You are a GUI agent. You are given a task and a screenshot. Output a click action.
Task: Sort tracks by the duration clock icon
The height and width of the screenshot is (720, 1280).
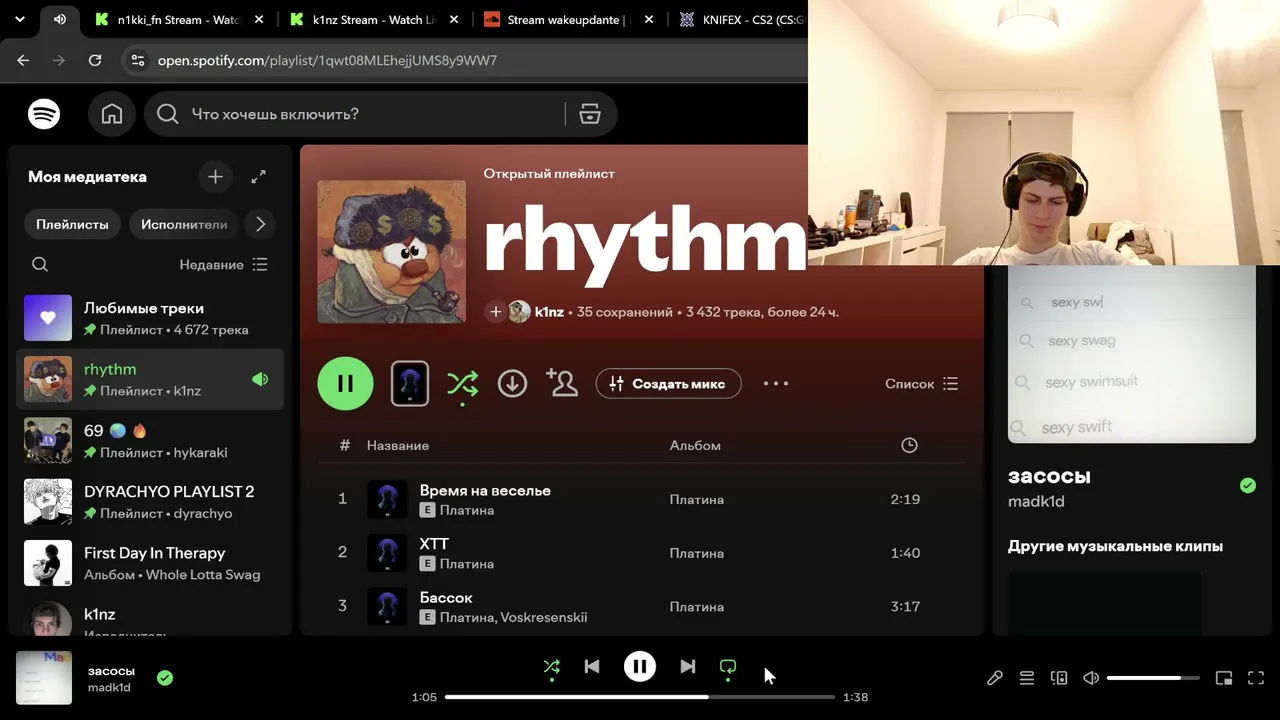click(909, 446)
